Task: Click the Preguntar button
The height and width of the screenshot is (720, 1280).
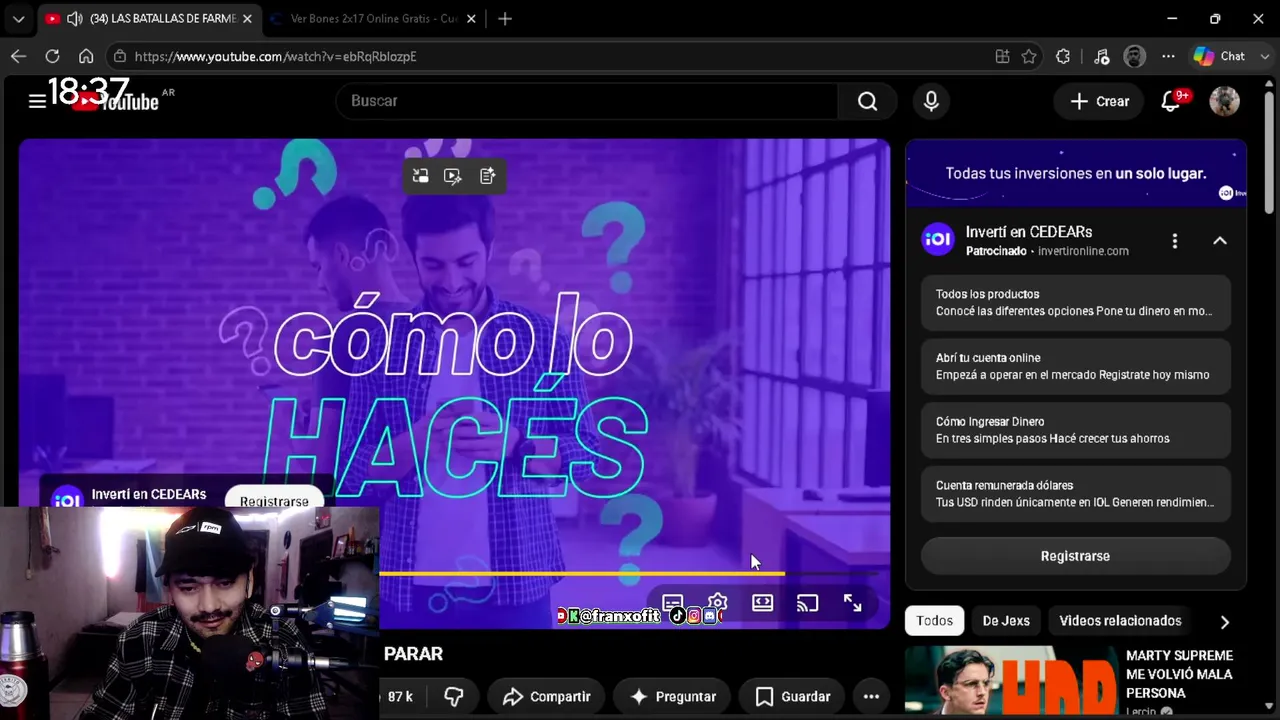Action: (x=672, y=697)
